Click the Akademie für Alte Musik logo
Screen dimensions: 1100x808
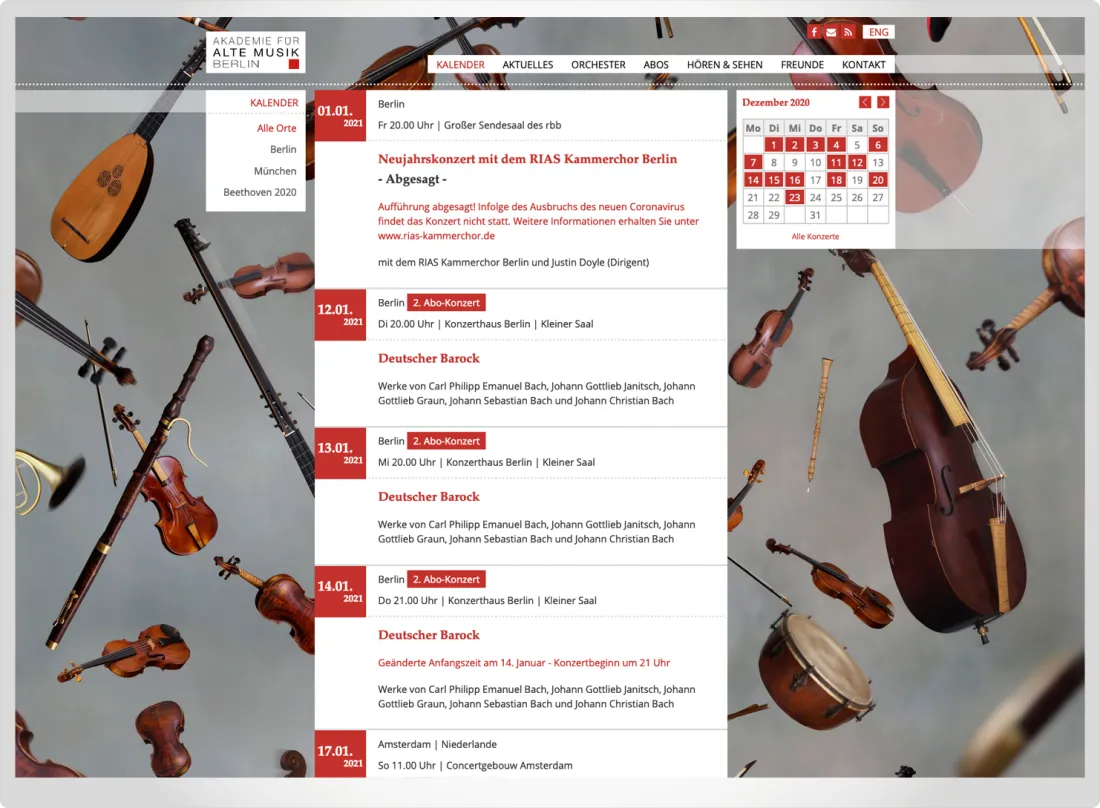tap(256, 53)
